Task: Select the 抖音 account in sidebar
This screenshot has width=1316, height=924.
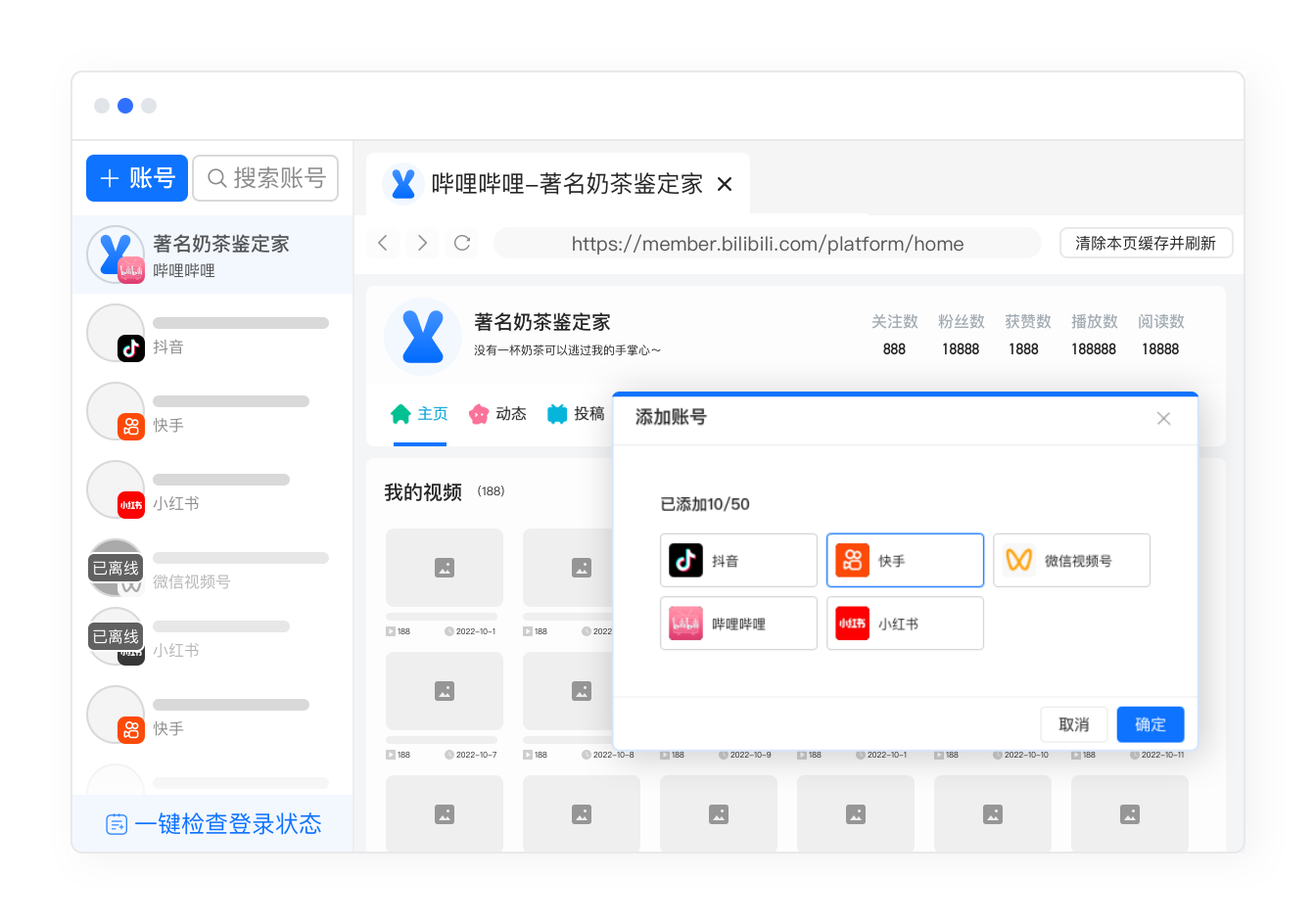Action: 212,333
